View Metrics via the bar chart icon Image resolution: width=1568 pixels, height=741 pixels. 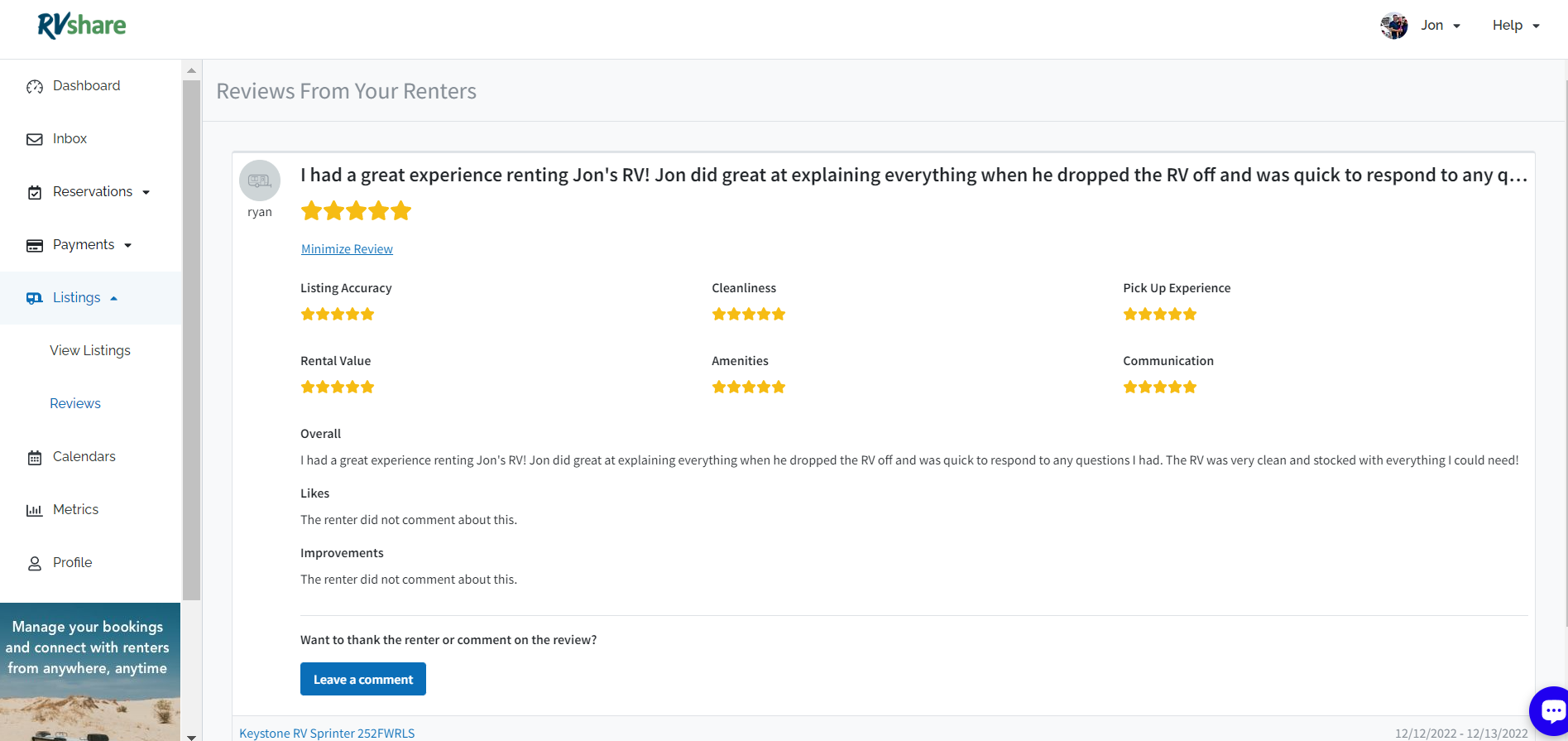34,509
